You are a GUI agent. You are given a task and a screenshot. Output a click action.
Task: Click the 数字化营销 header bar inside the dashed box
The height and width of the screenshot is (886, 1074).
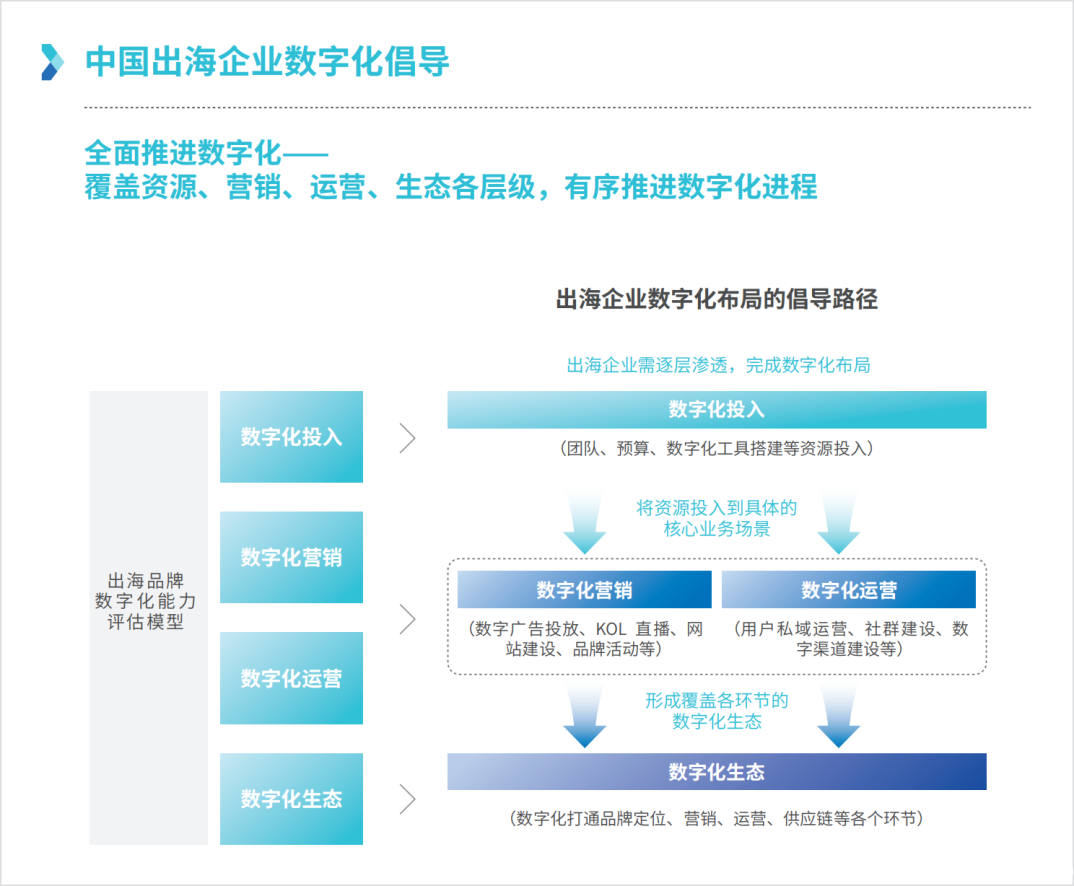pyautogui.click(x=584, y=590)
